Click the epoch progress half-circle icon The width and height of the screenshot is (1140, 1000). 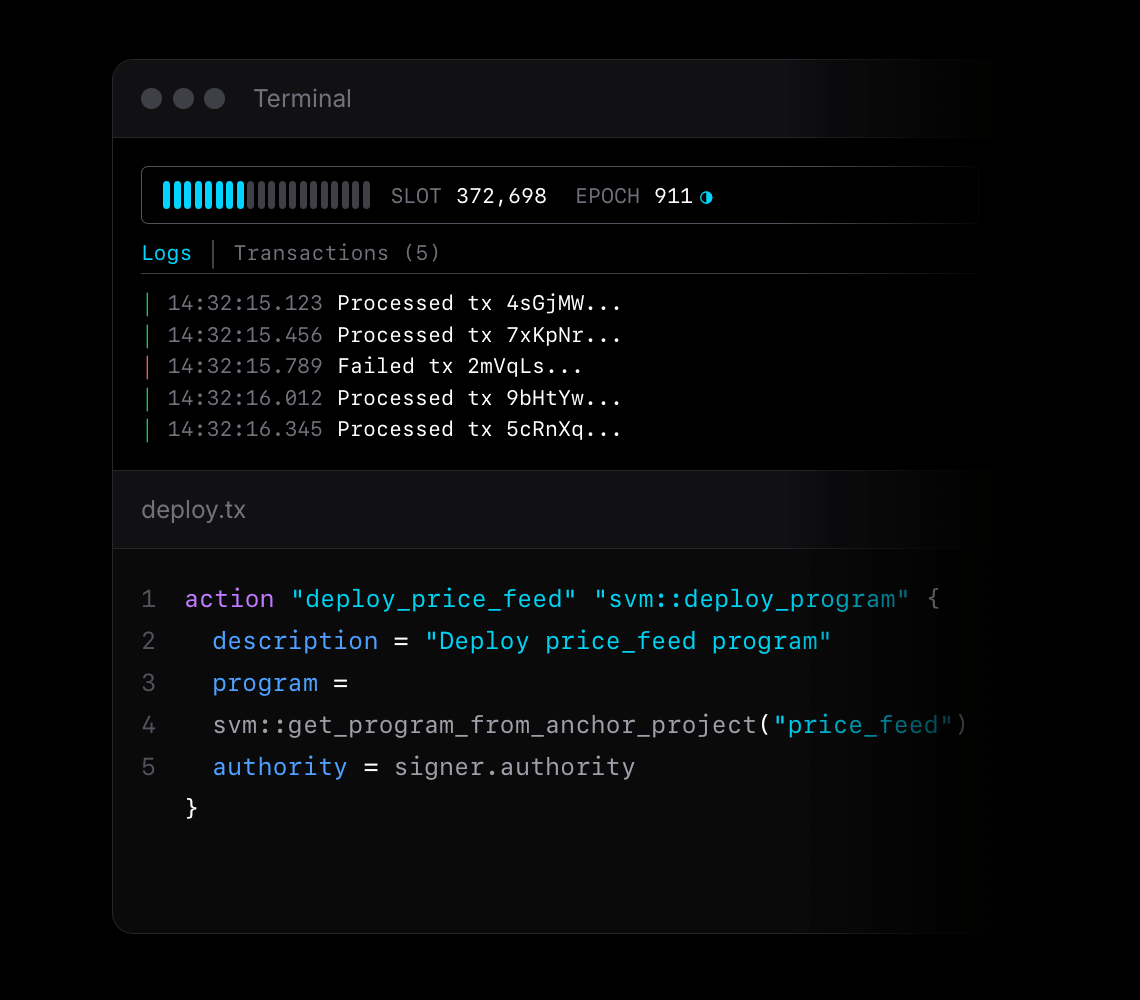706,197
